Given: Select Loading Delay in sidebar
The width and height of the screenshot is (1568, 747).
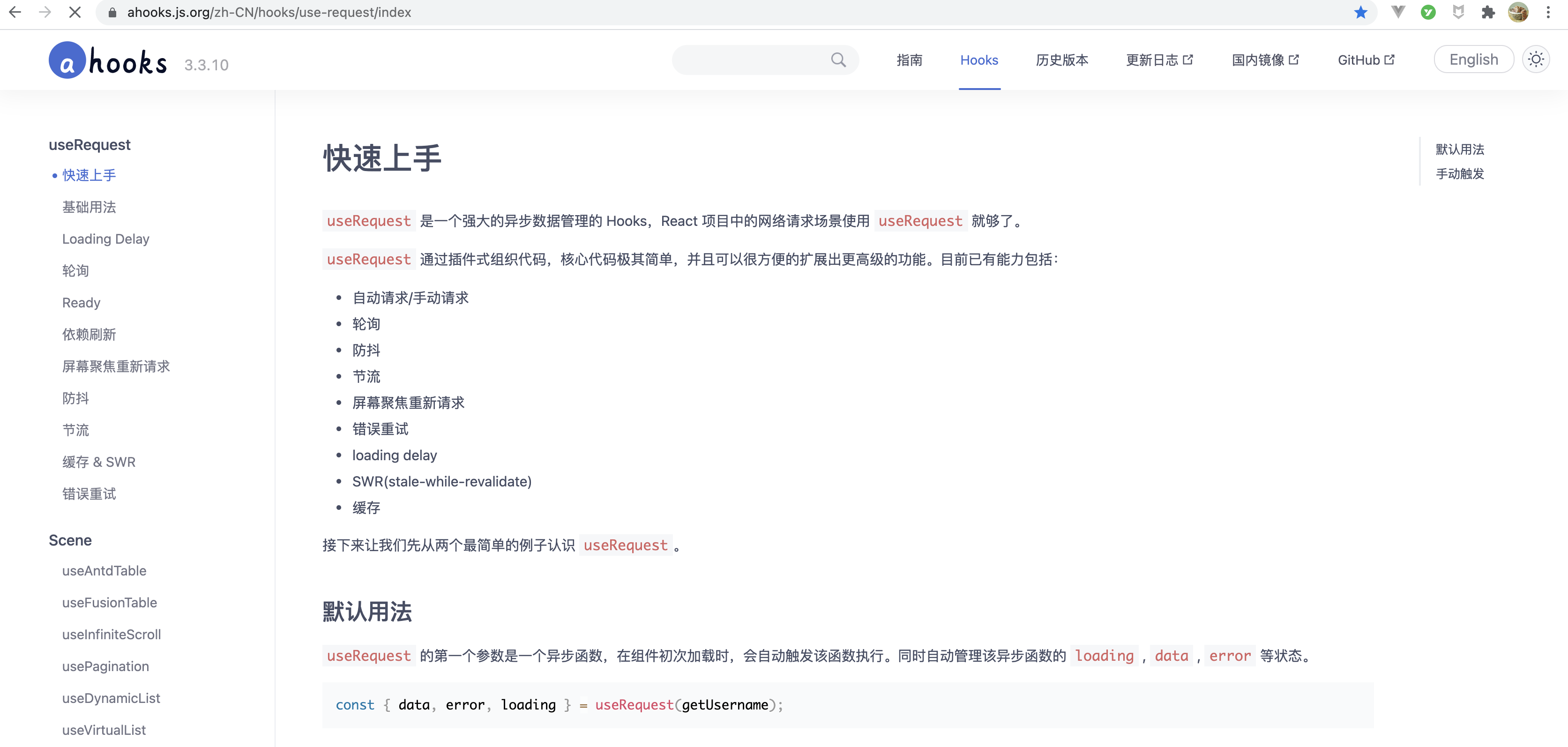Looking at the screenshot, I should 105,239.
